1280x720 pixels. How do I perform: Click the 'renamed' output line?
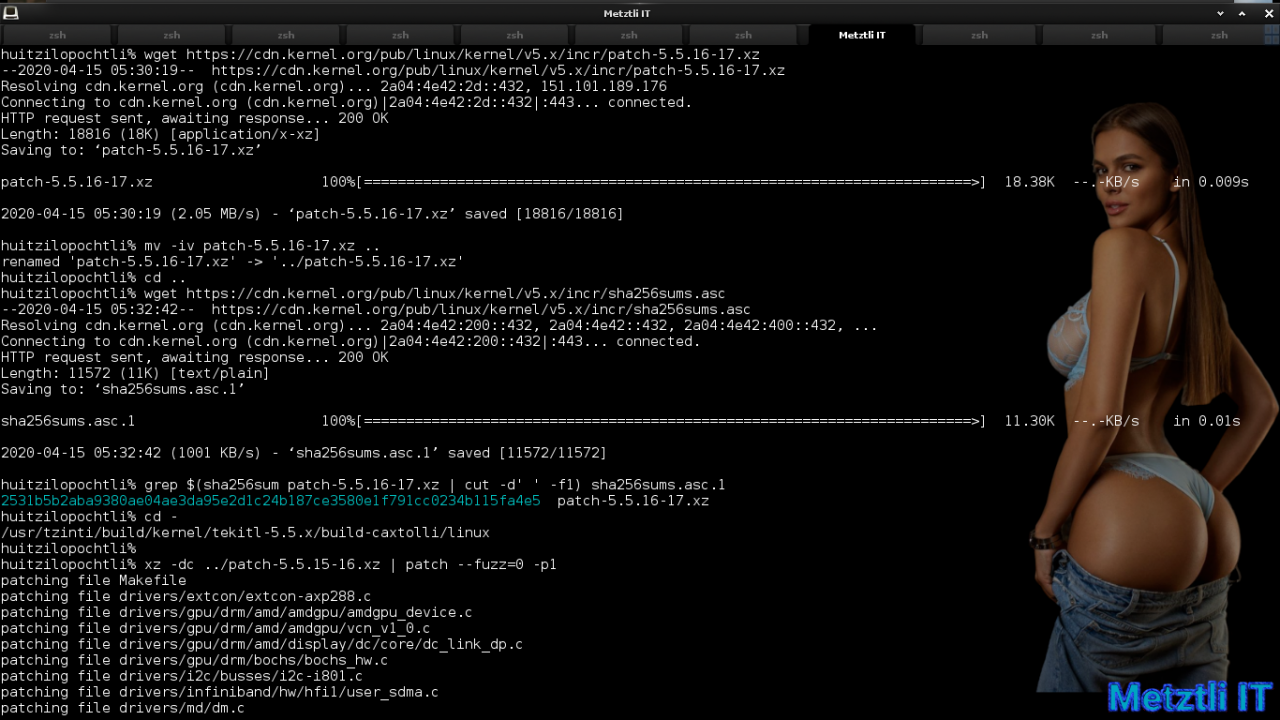coord(232,262)
